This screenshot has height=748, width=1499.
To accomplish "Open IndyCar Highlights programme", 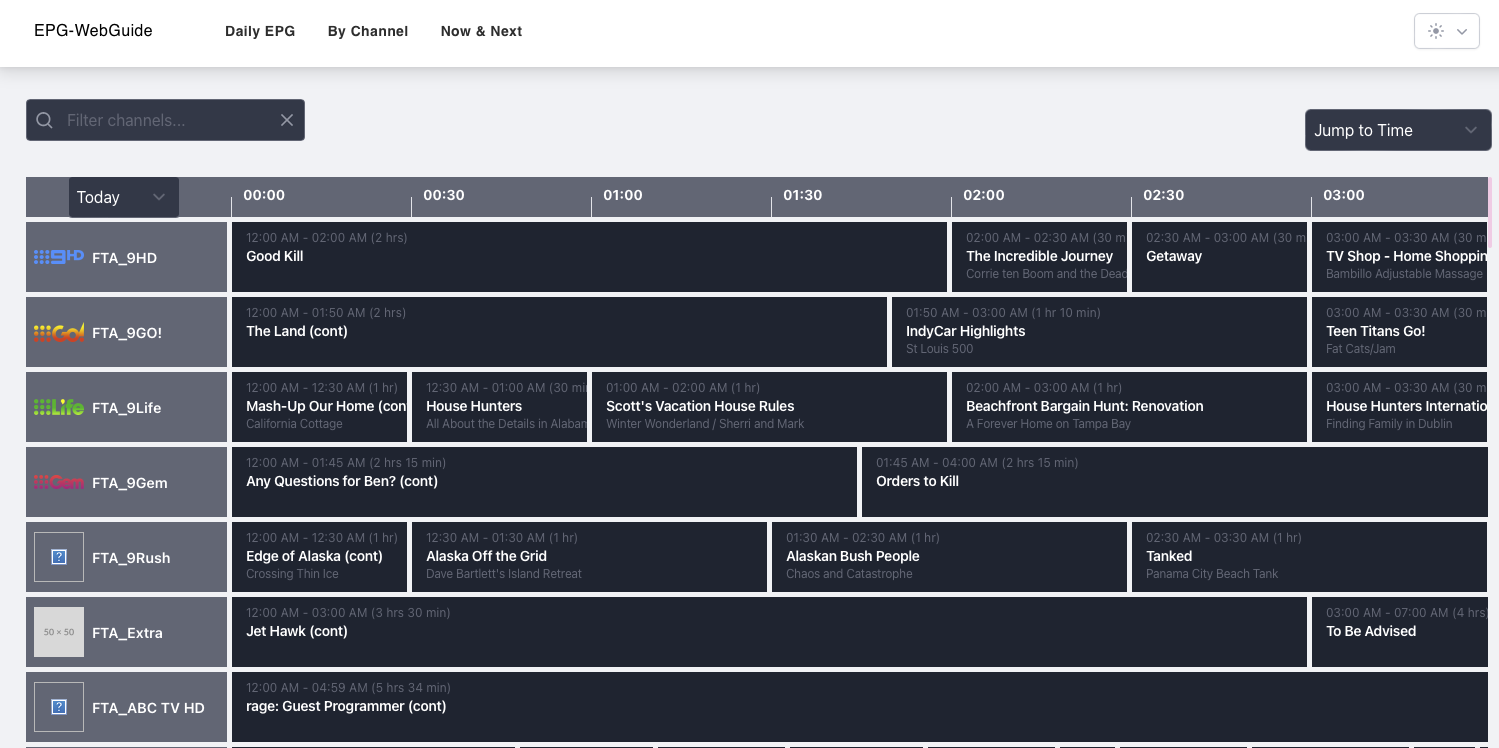I will (1099, 332).
